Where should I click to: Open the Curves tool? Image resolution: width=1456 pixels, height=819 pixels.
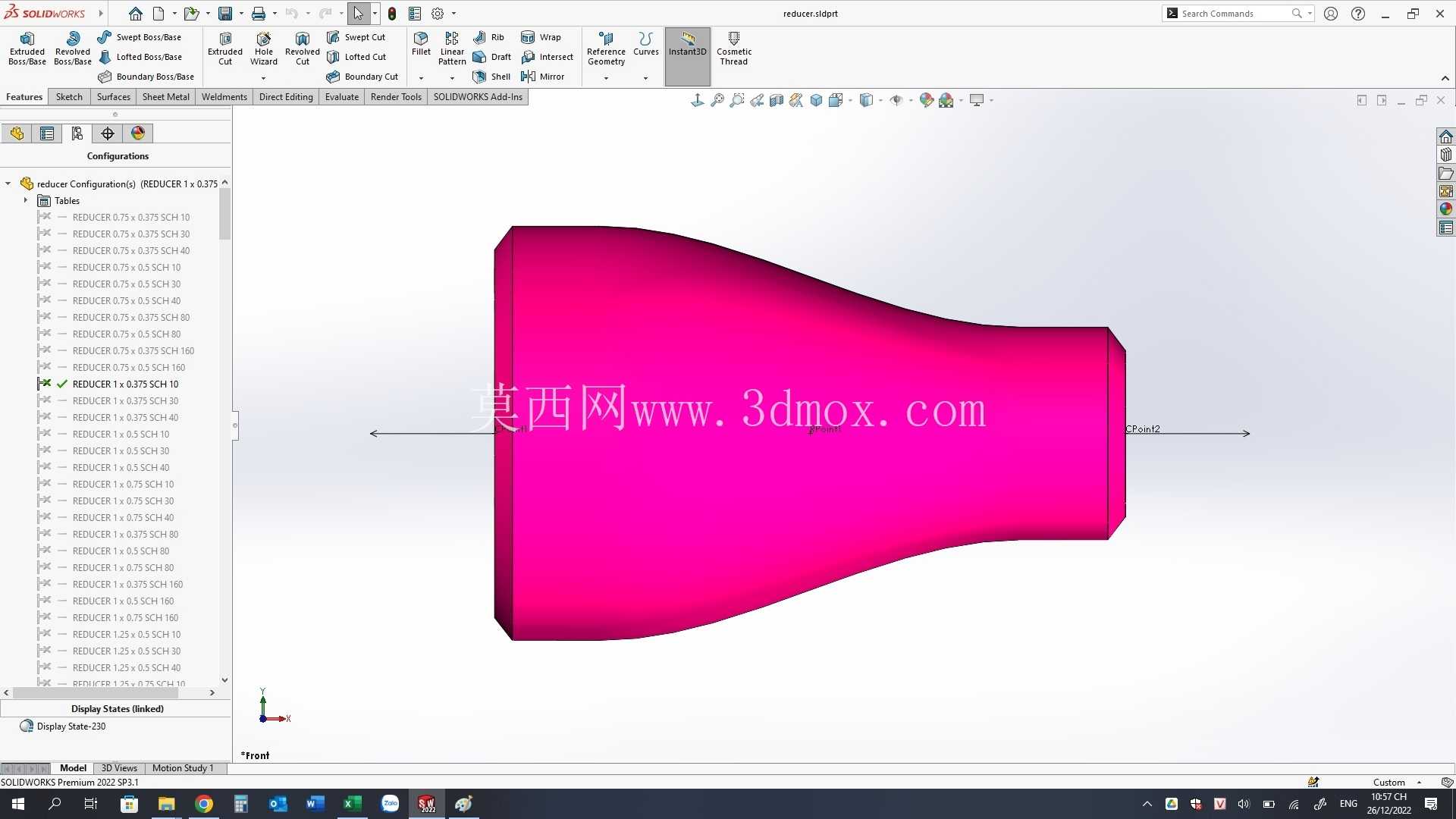645,44
